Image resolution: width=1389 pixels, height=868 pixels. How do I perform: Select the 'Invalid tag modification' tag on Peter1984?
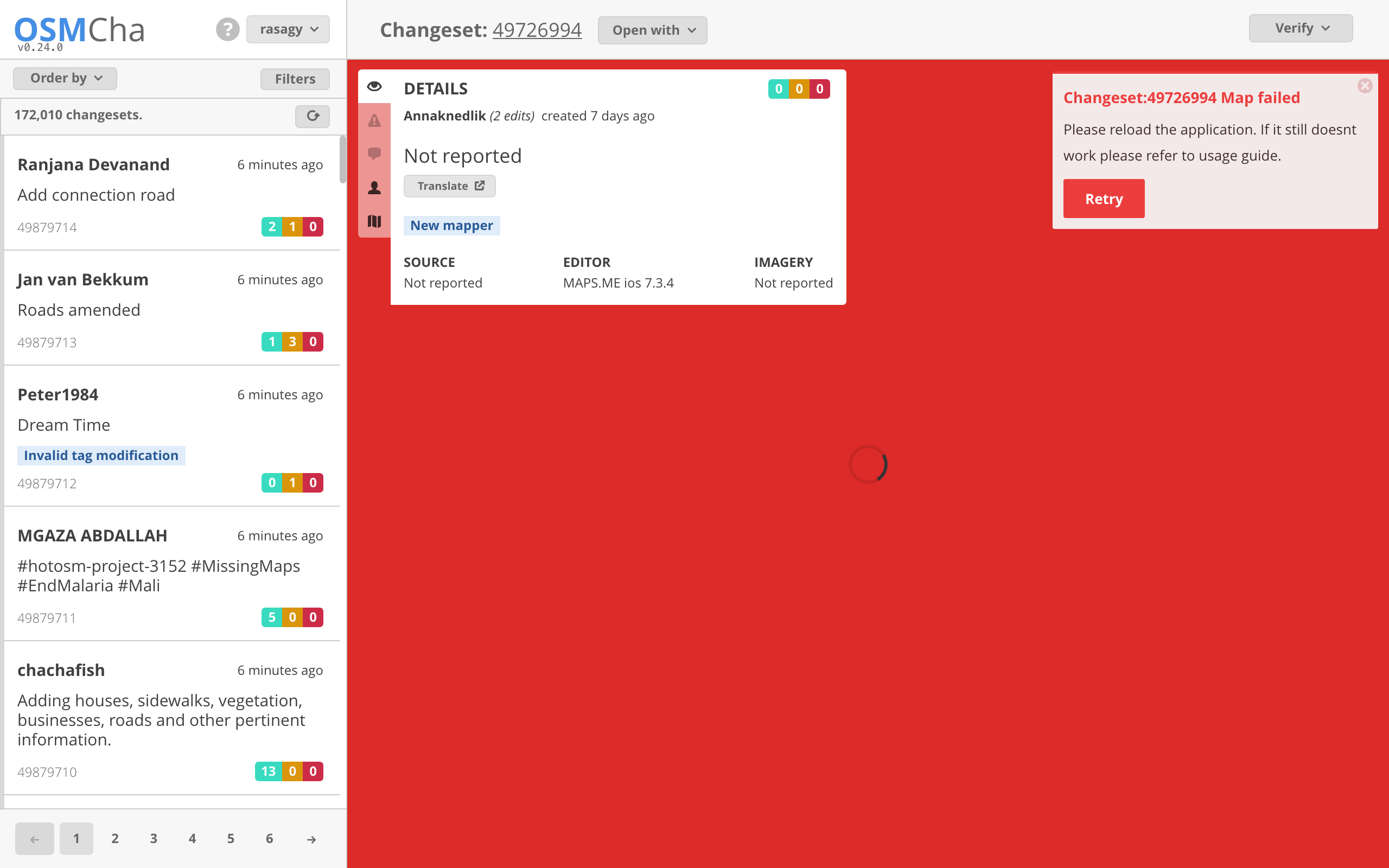(x=100, y=455)
